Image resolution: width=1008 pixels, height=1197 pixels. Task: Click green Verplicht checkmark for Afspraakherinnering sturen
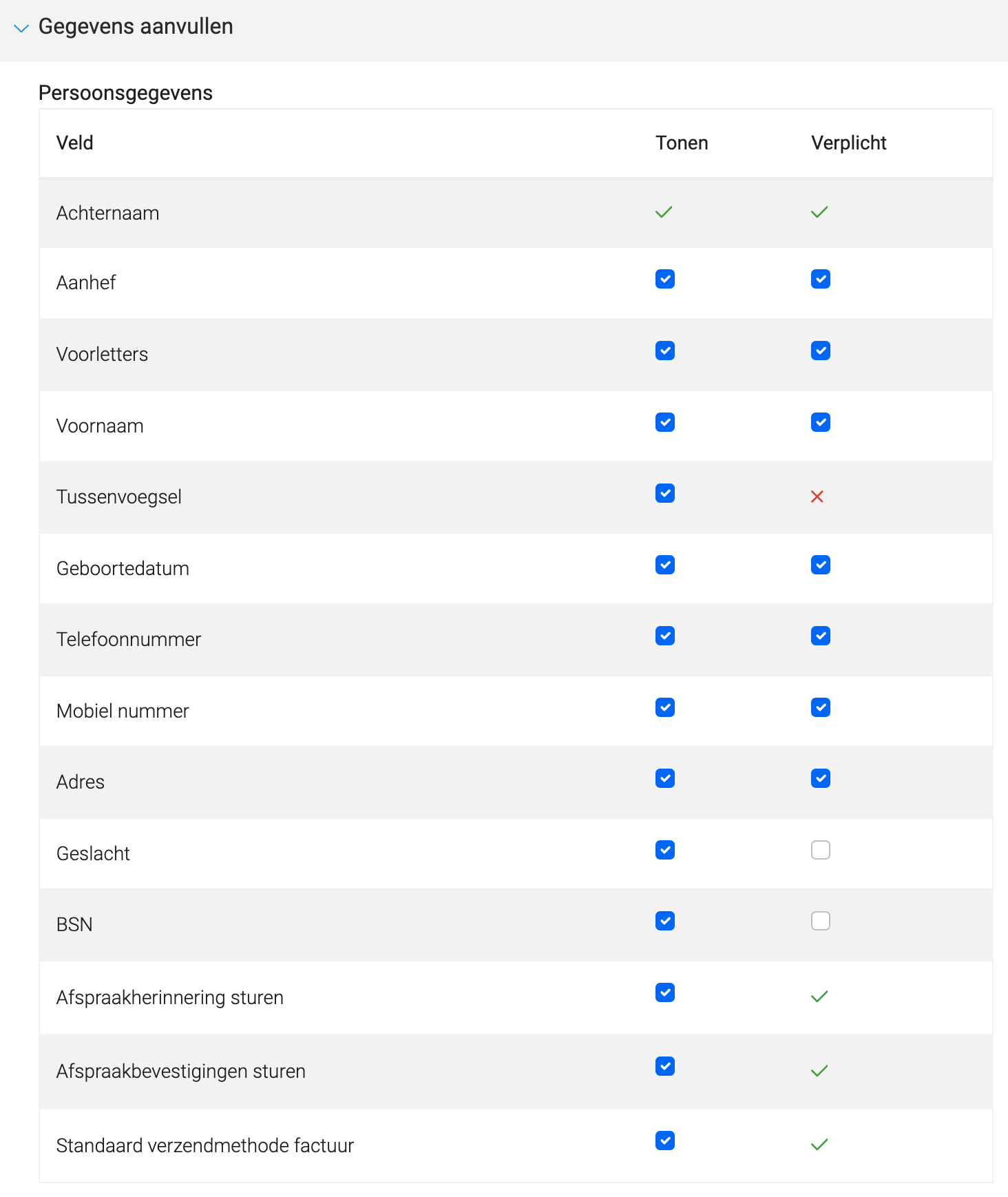(x=819, y=997)
